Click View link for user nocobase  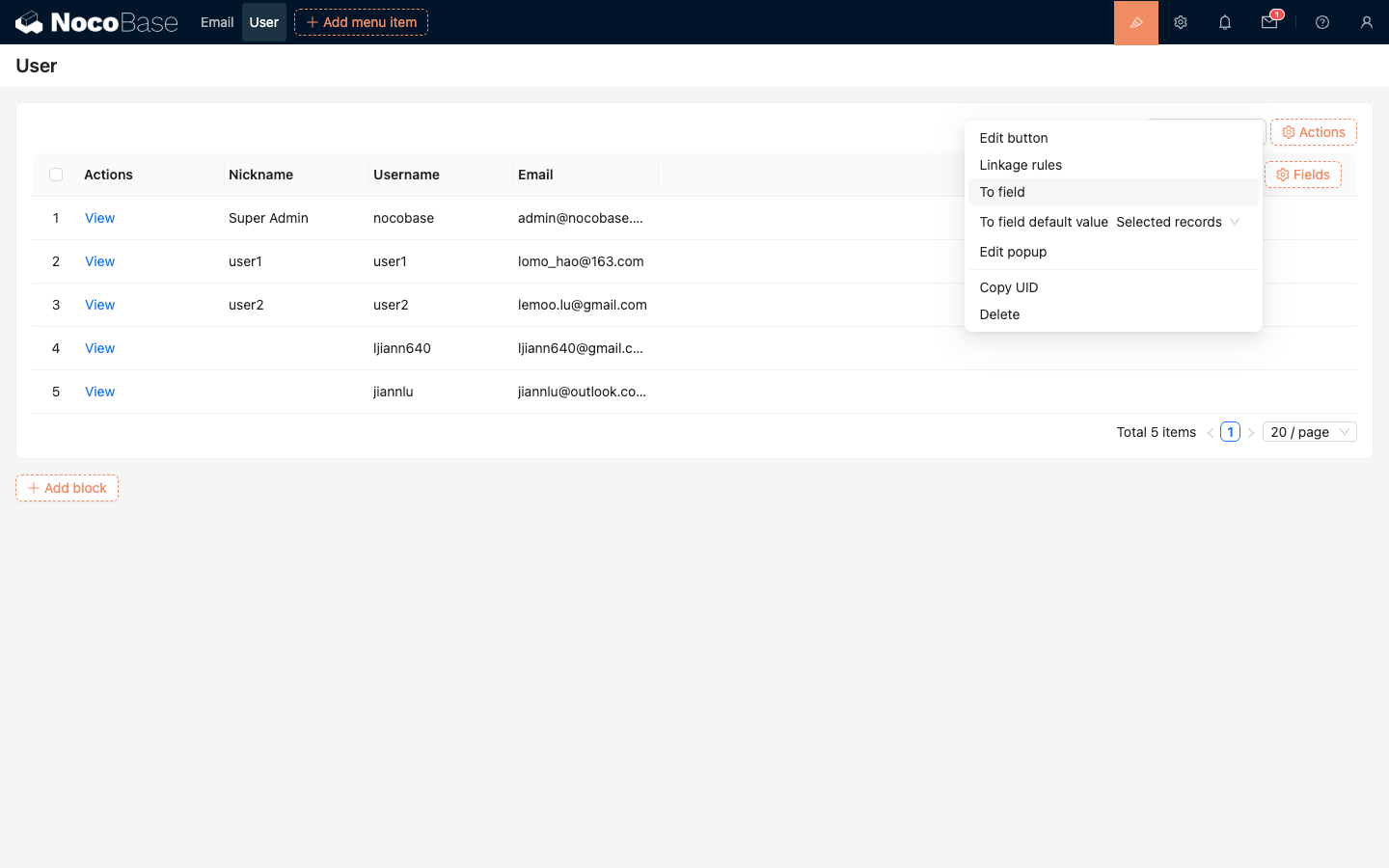(99, 218)
